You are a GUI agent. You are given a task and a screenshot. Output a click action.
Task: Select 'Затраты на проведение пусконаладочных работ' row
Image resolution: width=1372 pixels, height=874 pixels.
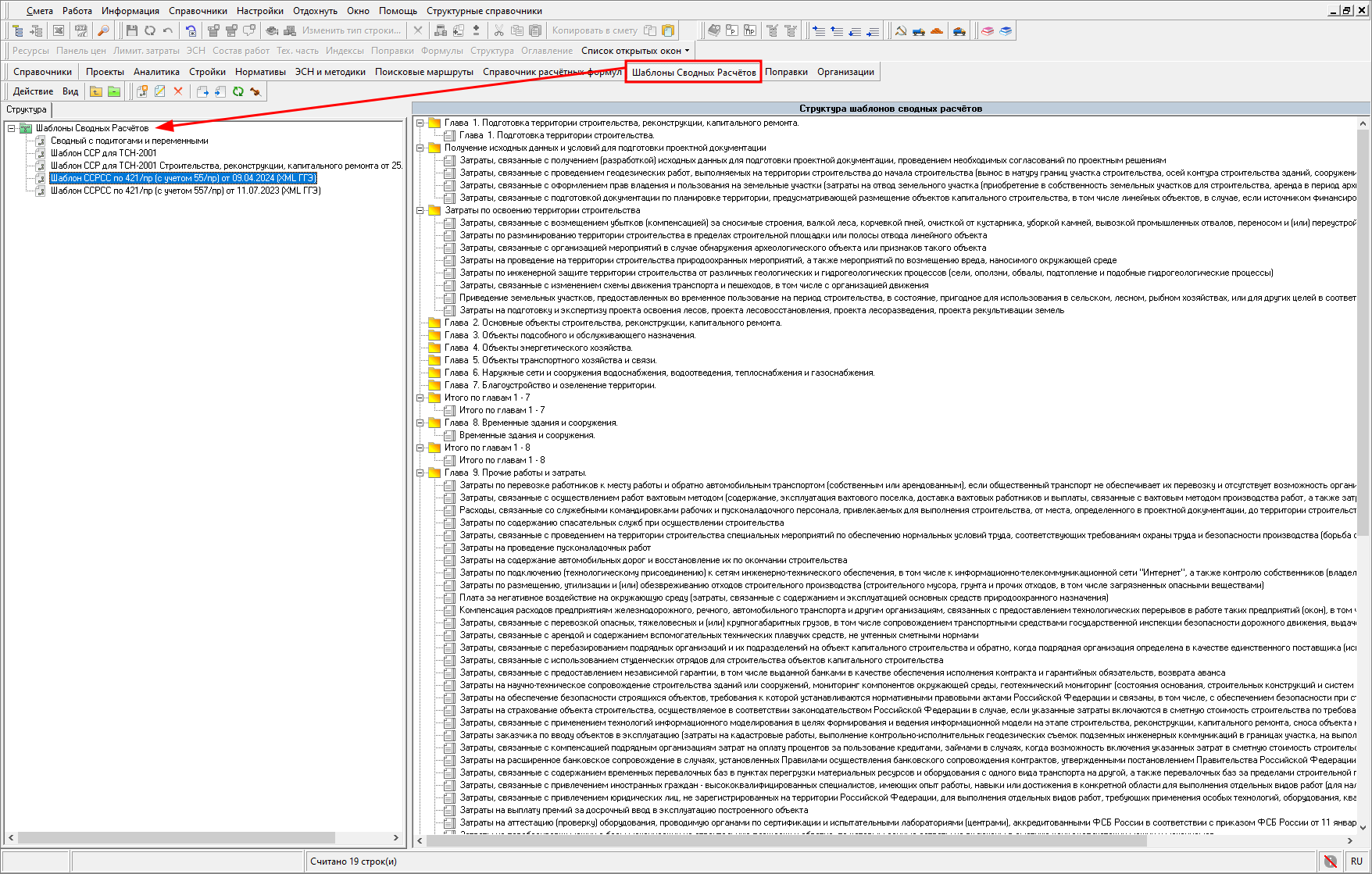click(555, 548)
